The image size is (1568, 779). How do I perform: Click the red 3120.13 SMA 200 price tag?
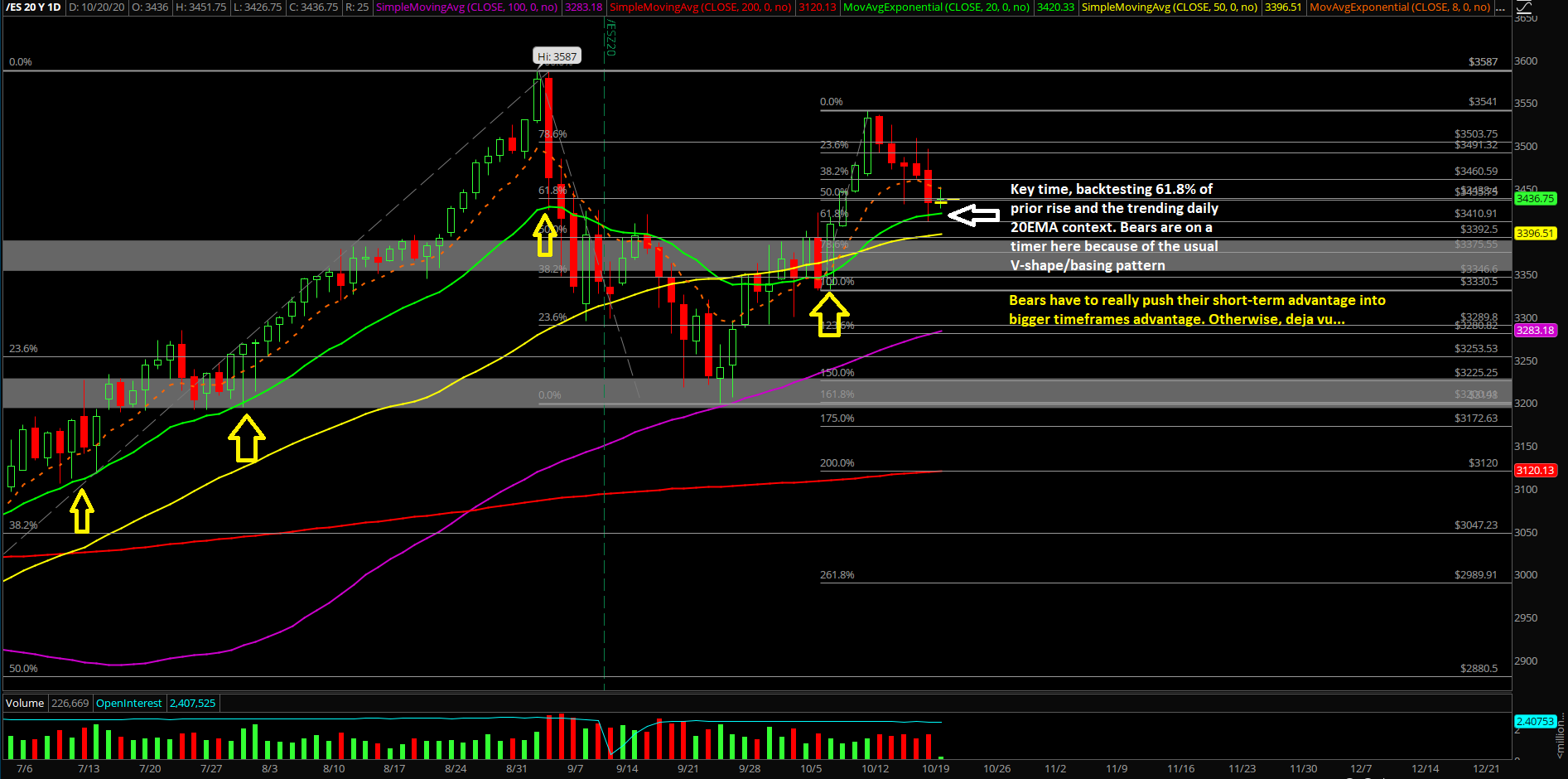point(1535,471)
